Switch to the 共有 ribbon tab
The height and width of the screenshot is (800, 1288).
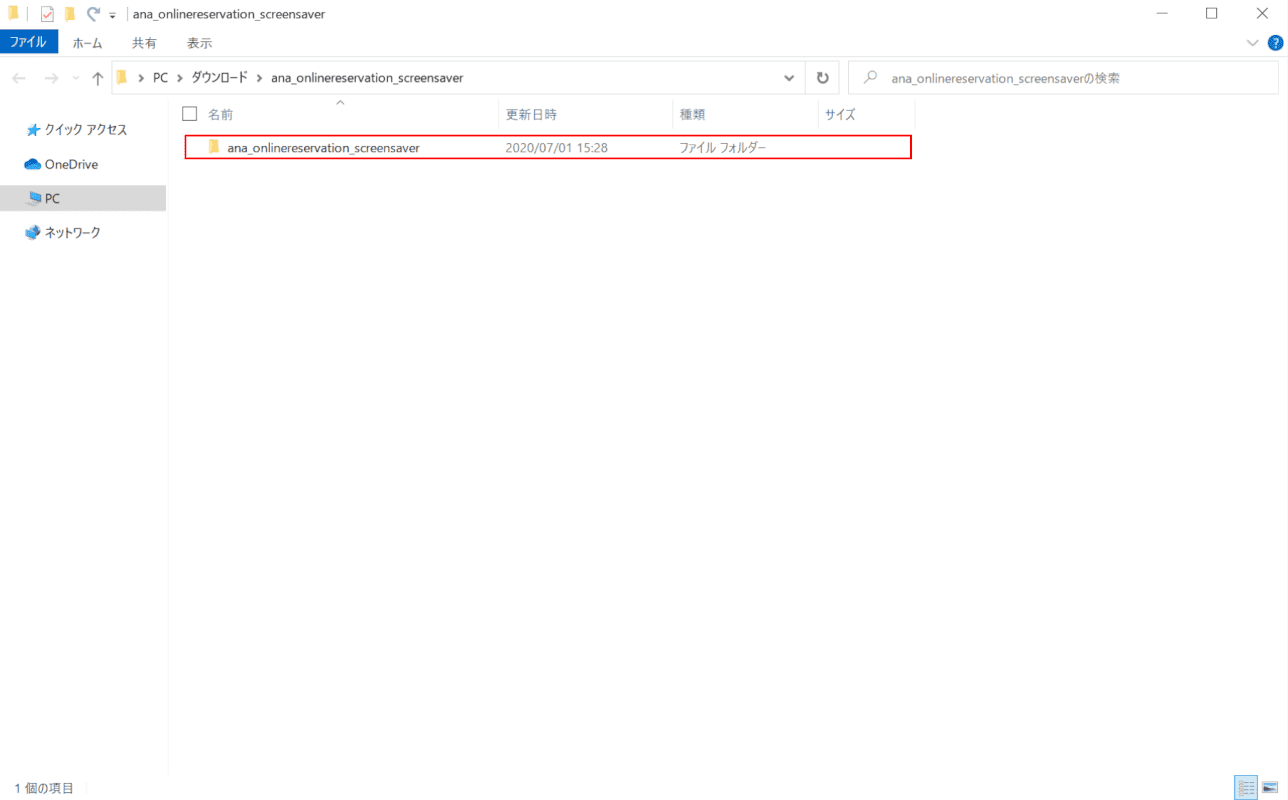(144, 43)
